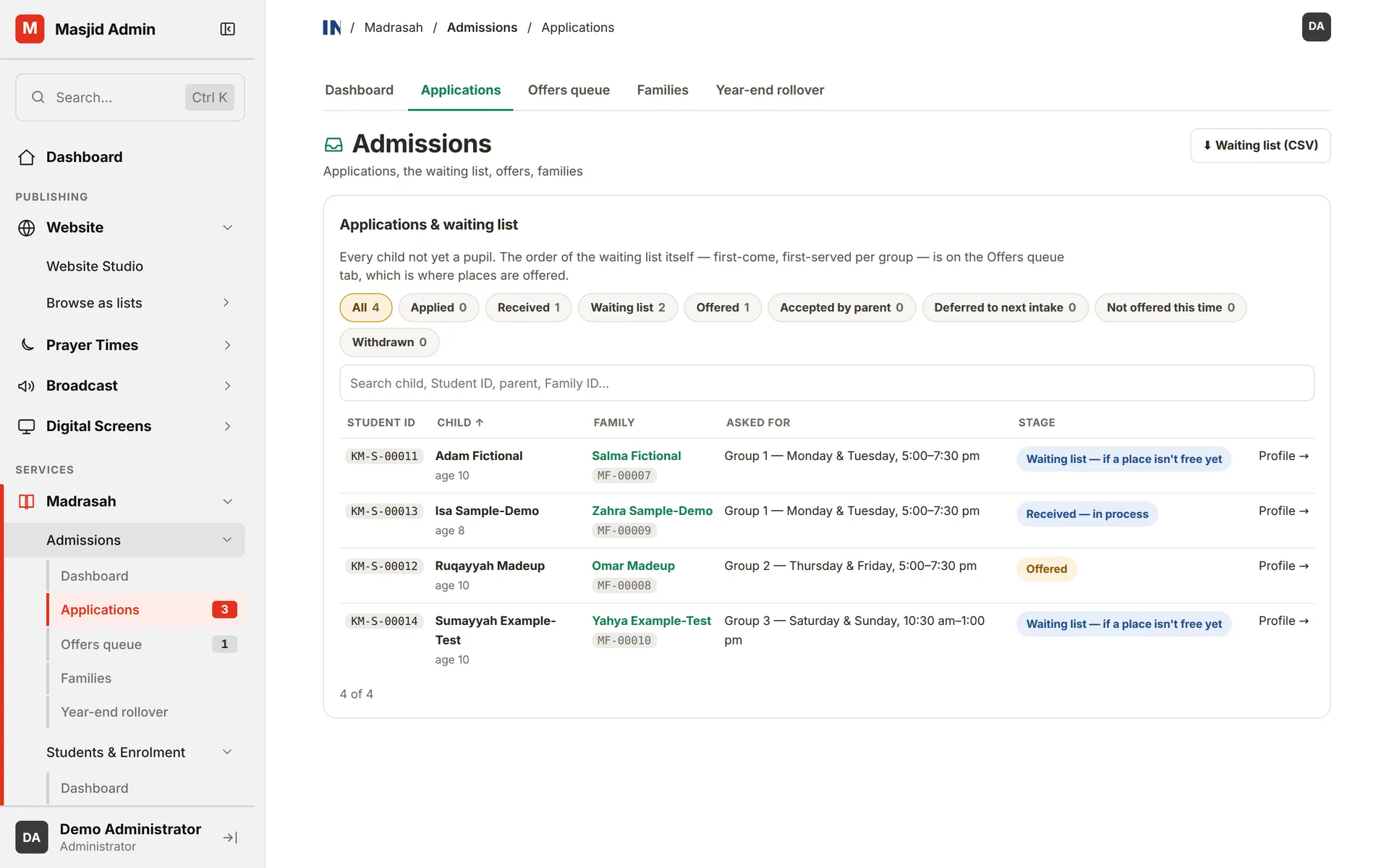Click the search magnifier icon in sidebar
This screenshot has width=1389, height=868.
pyautogui.click(x=38, y=97)
